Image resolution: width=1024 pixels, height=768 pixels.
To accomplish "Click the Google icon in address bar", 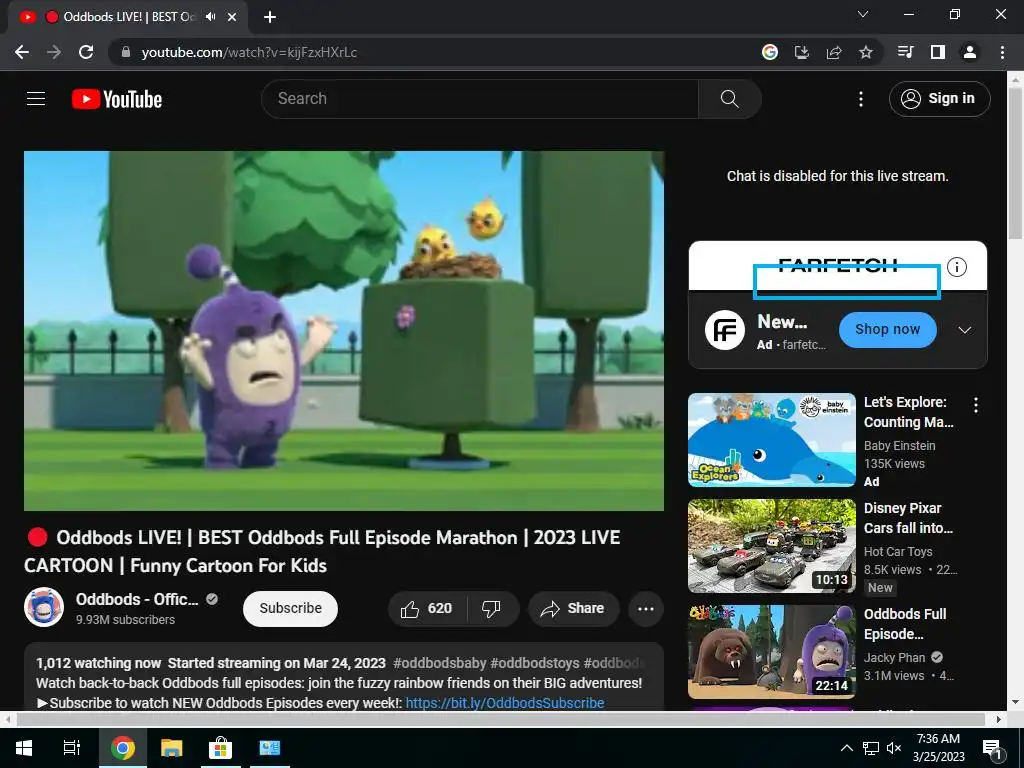I will tap(770, 52).
